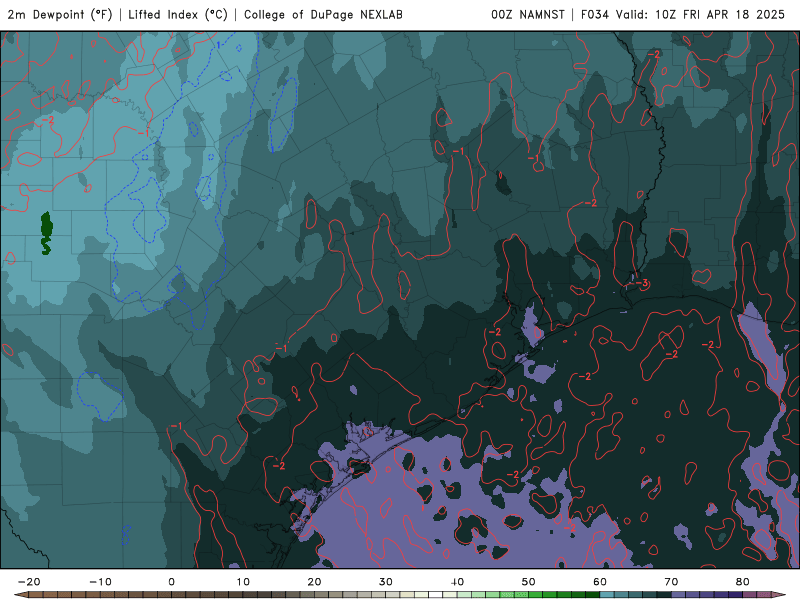
Task: Click the '-10' tick on the color scale
Action: pyautogui.click(x=100, y=582)
